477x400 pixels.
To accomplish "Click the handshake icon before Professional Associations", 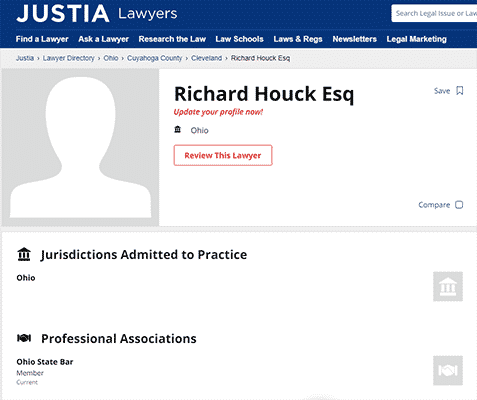I will coord(24,338).
